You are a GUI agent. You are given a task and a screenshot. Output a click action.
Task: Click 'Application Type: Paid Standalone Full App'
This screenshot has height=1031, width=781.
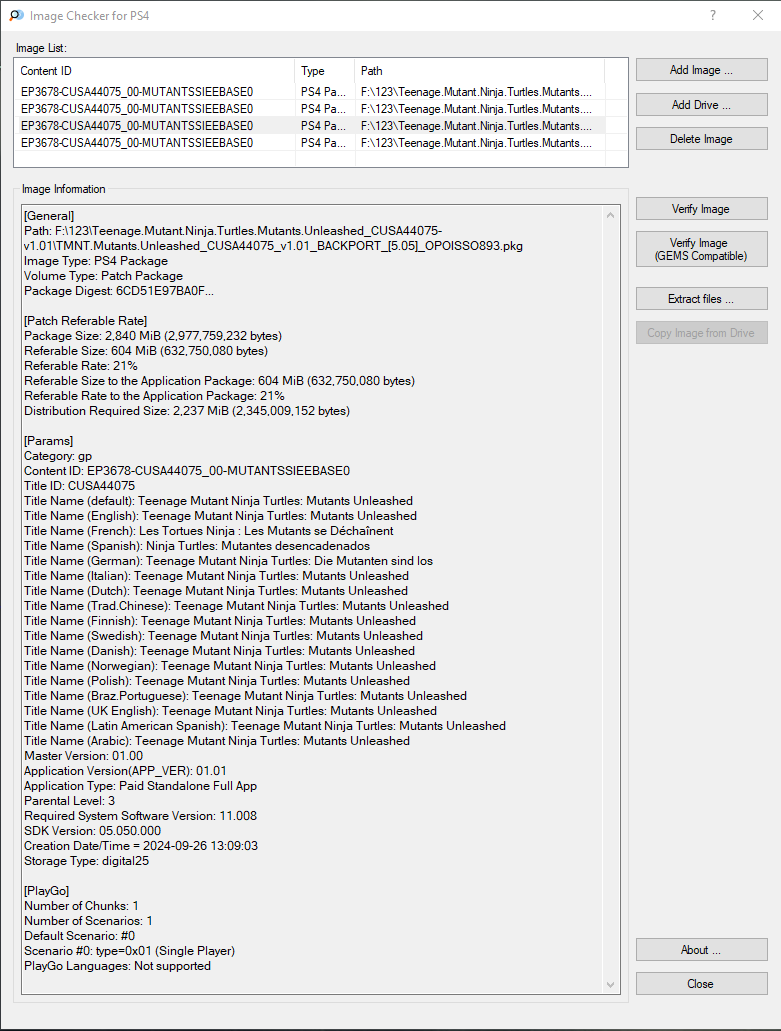click(x=141, y=786)
